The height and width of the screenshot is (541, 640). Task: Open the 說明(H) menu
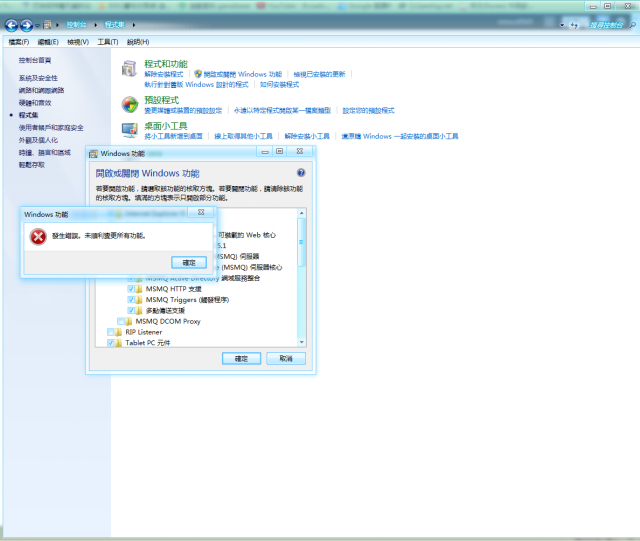[x=138, y=42]
